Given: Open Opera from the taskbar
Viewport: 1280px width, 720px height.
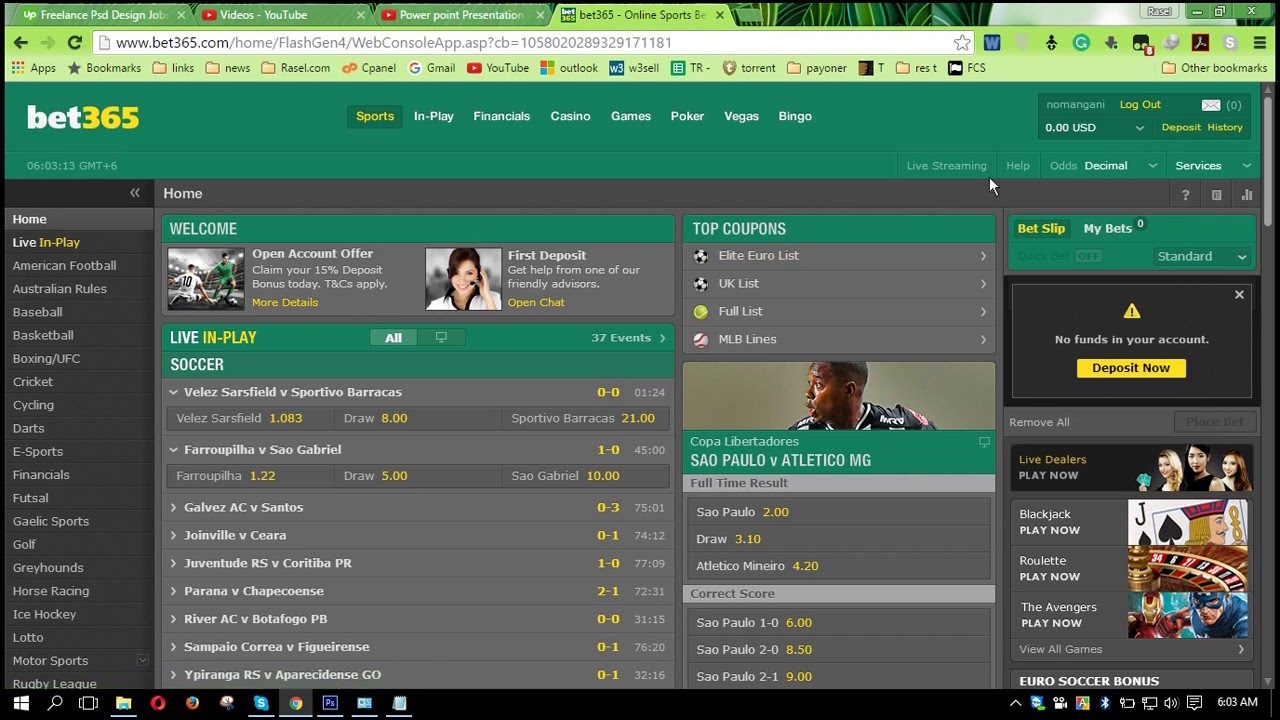Looking at the screenshot, I should click(x=158, y=703).
